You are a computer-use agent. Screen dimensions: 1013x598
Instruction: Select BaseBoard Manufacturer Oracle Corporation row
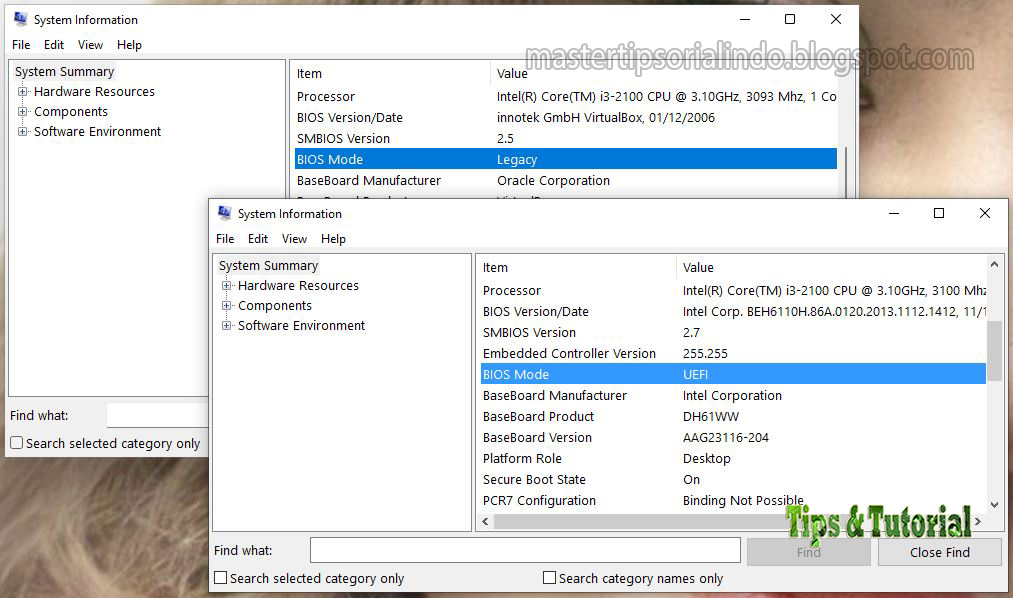point(565,180)
